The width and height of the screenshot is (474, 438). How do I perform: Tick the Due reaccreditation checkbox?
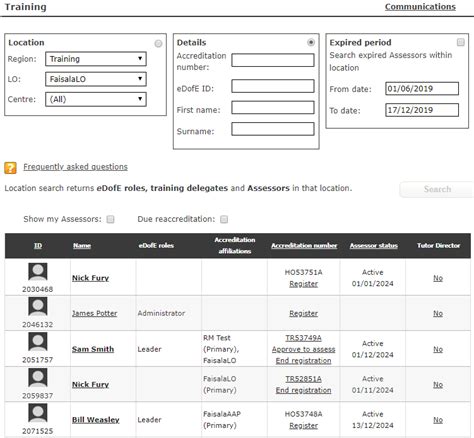[224, 219]
